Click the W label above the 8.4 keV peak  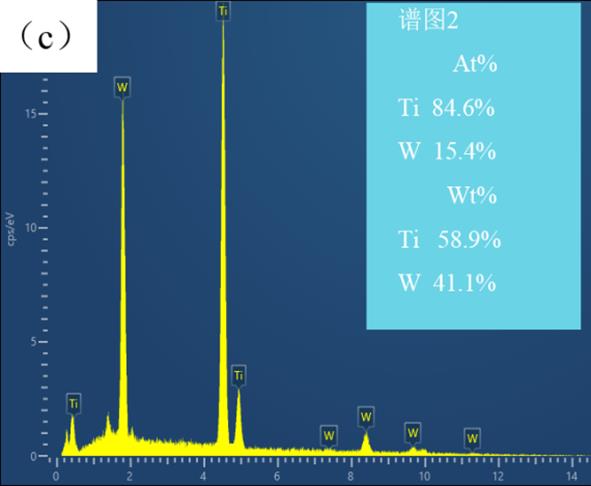click(x=366, y=417)
